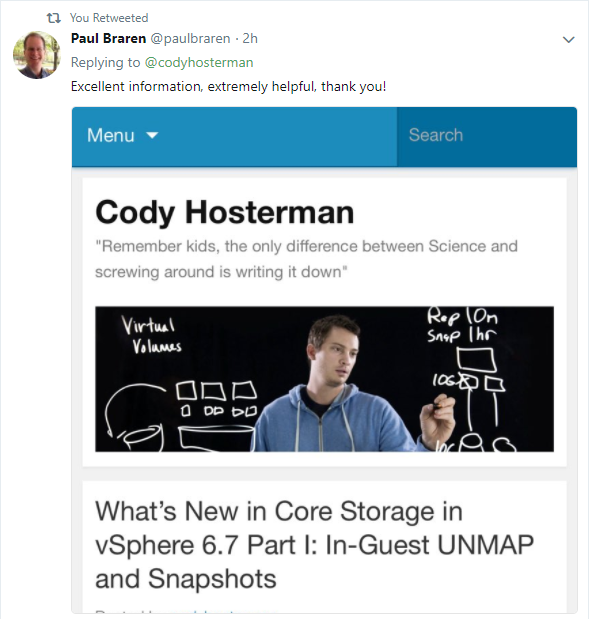Click the 2h tweet timestamp
The height and width of the screenshot is (619, 589).
click(250, 38)
